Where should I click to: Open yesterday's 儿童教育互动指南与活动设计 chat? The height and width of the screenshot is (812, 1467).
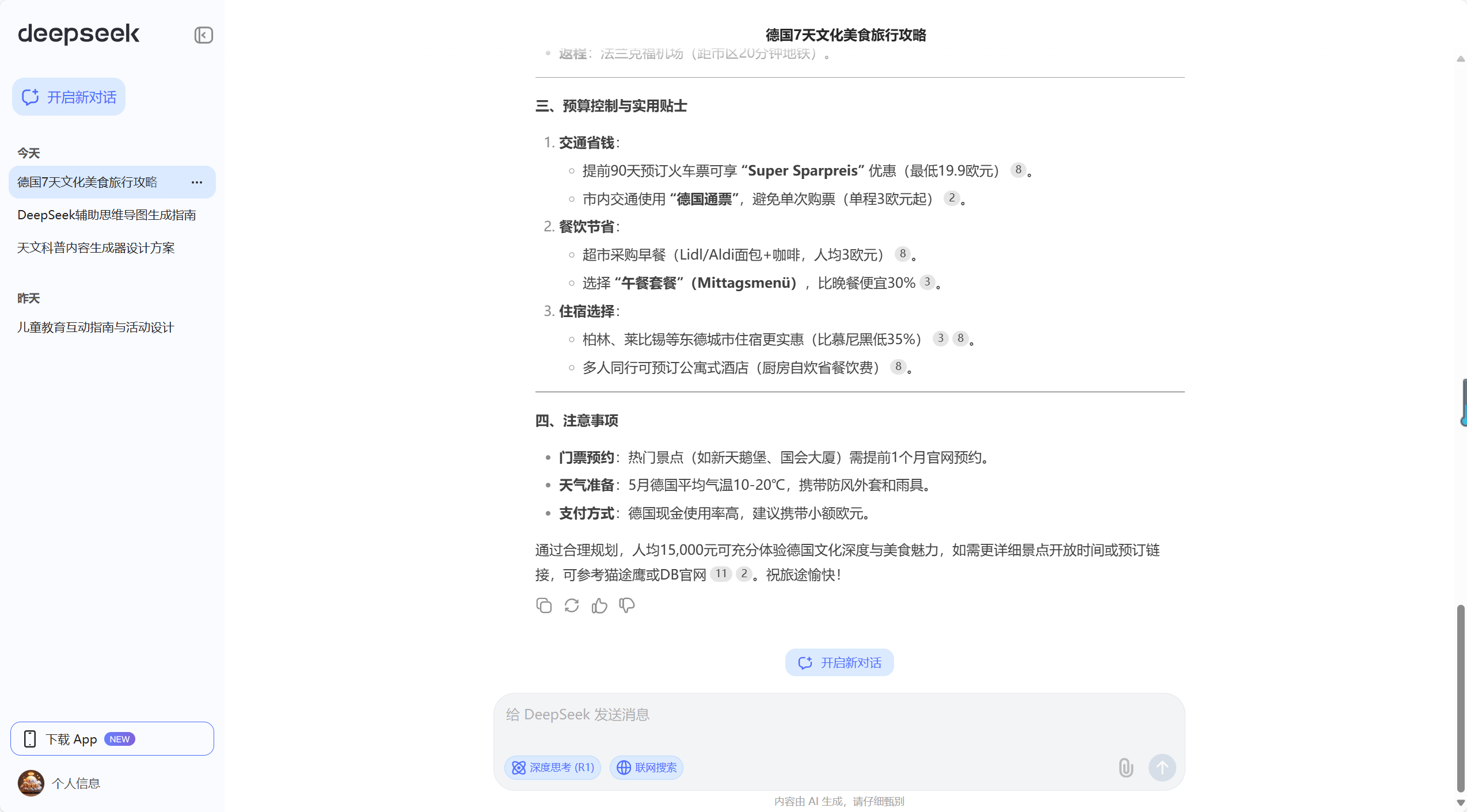tap(94, 327)
